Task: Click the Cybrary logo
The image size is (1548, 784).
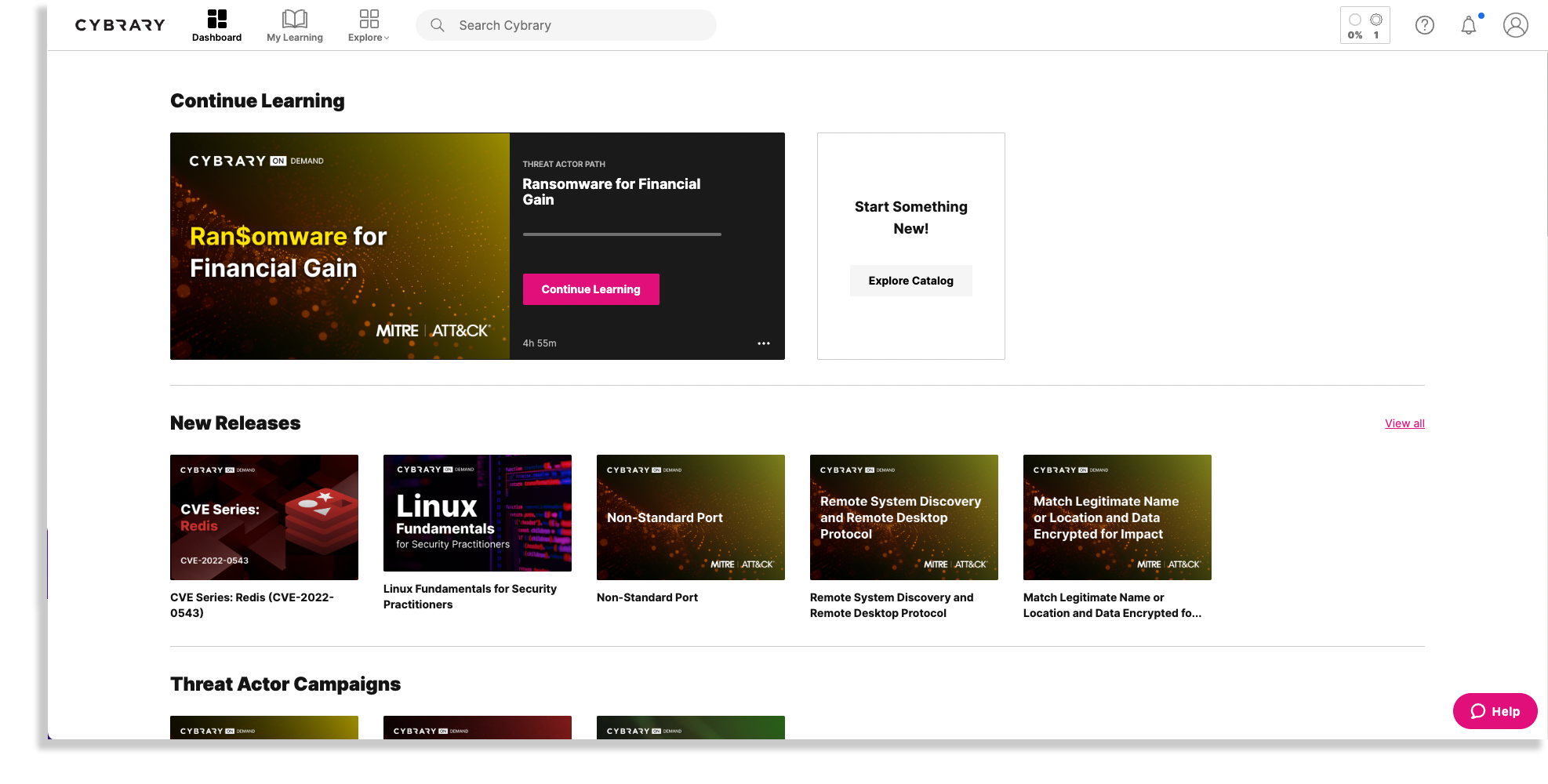Action: pyautogui.click(x=120, y=25)
